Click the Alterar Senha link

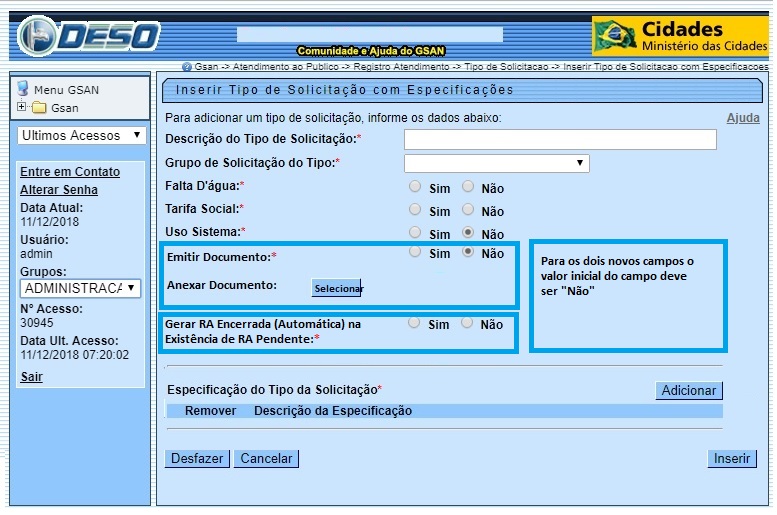(58, 190)
